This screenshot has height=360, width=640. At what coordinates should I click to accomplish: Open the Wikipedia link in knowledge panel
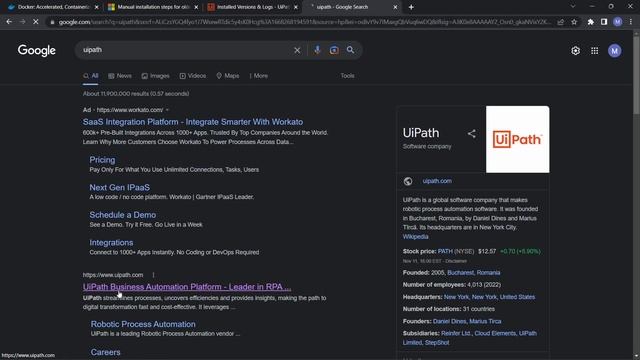pos(416,237)
